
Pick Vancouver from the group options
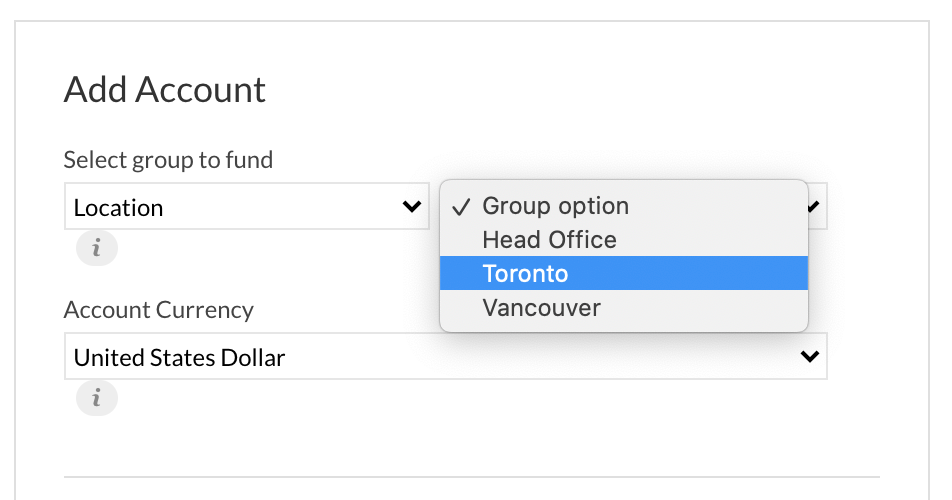624,308
